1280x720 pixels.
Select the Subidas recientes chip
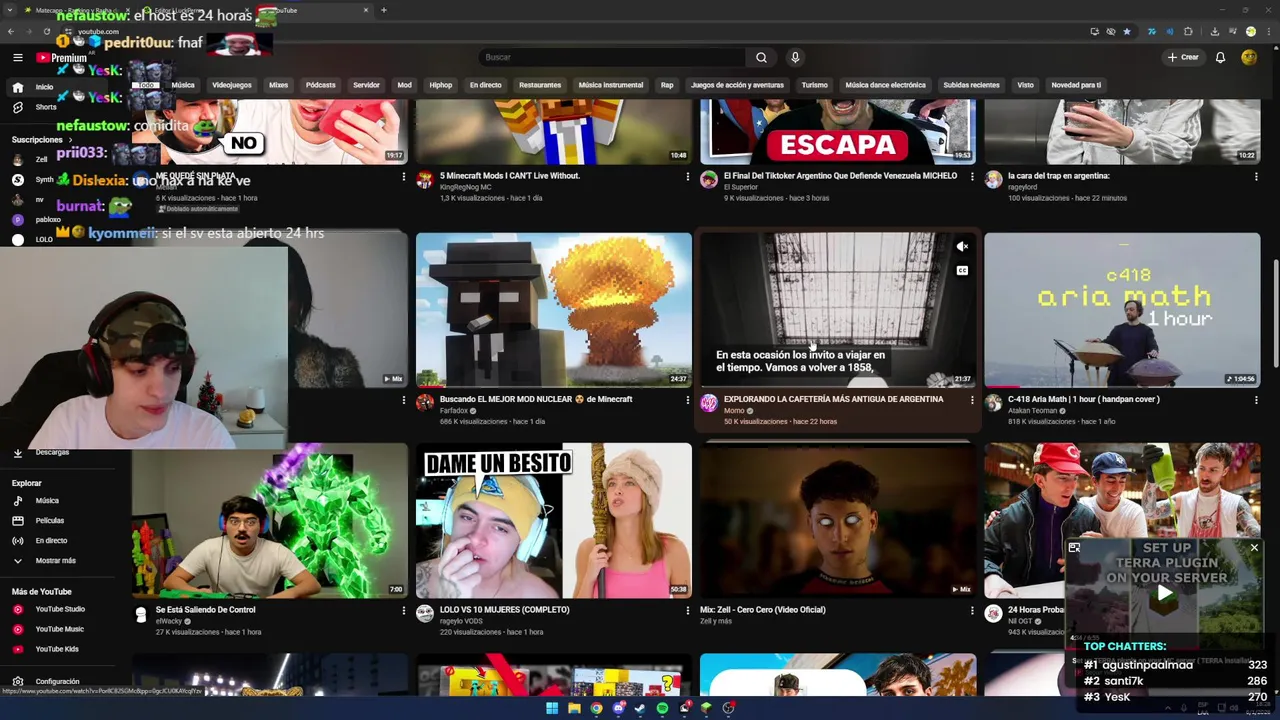tap(971, 85)
